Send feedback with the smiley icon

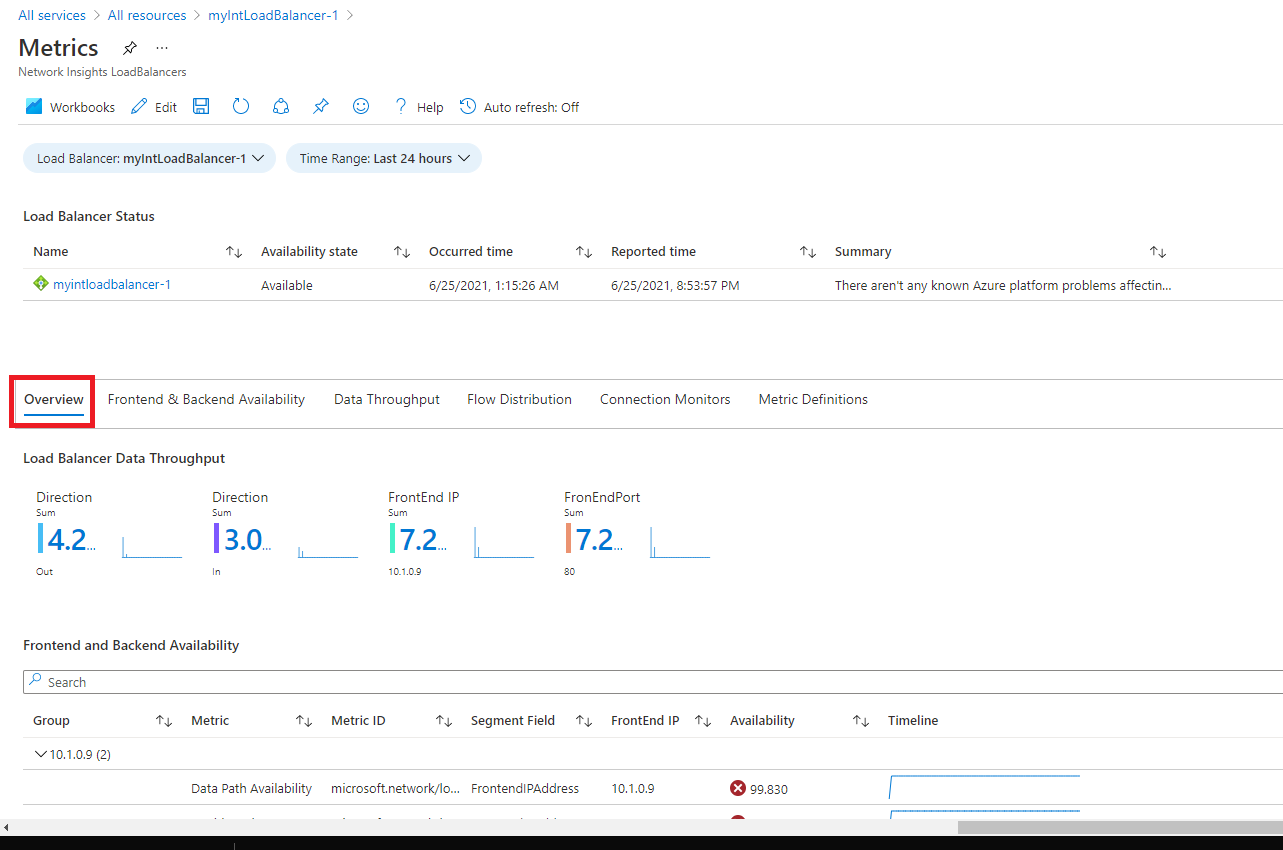pos(360,106)
